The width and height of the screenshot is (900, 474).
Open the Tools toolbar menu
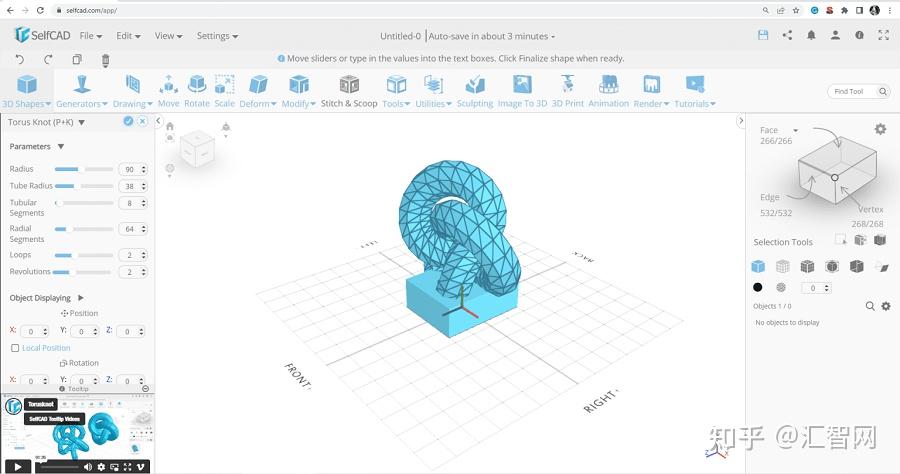396,91
